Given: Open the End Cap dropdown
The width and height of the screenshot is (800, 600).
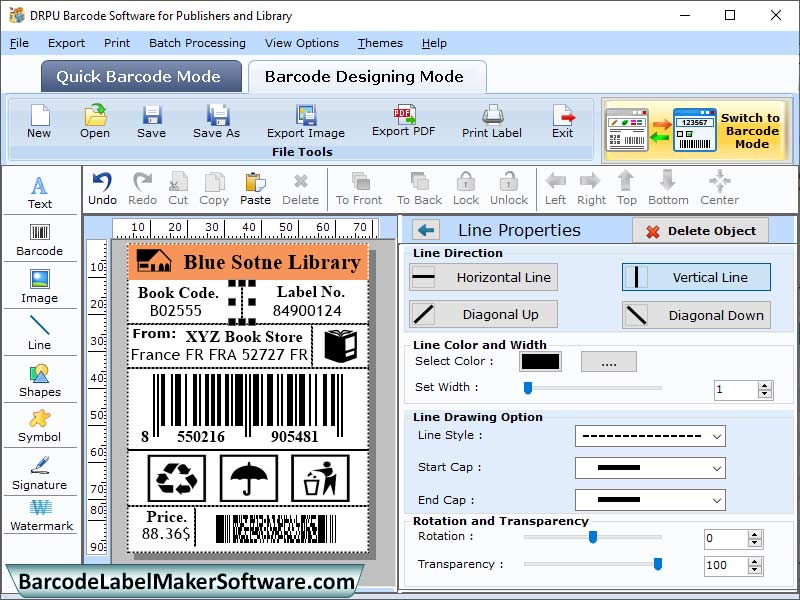Looking at the screenshot, I should coord(650,499).
